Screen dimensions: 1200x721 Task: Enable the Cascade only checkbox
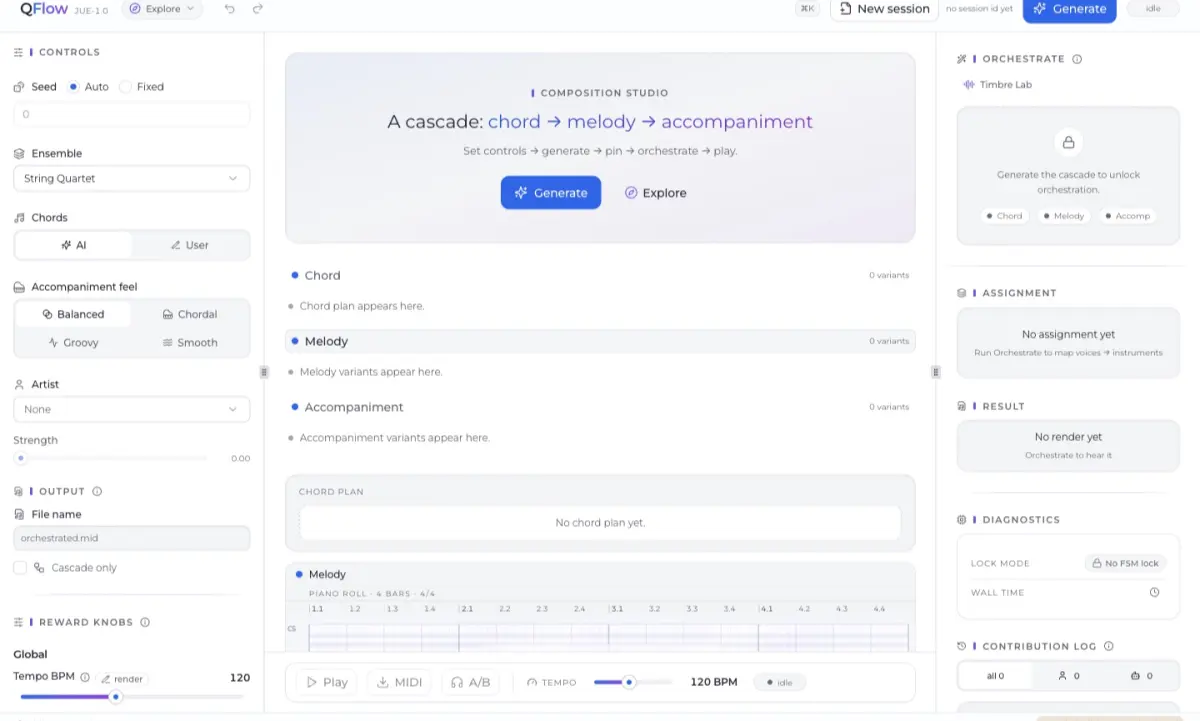point(20,568)
